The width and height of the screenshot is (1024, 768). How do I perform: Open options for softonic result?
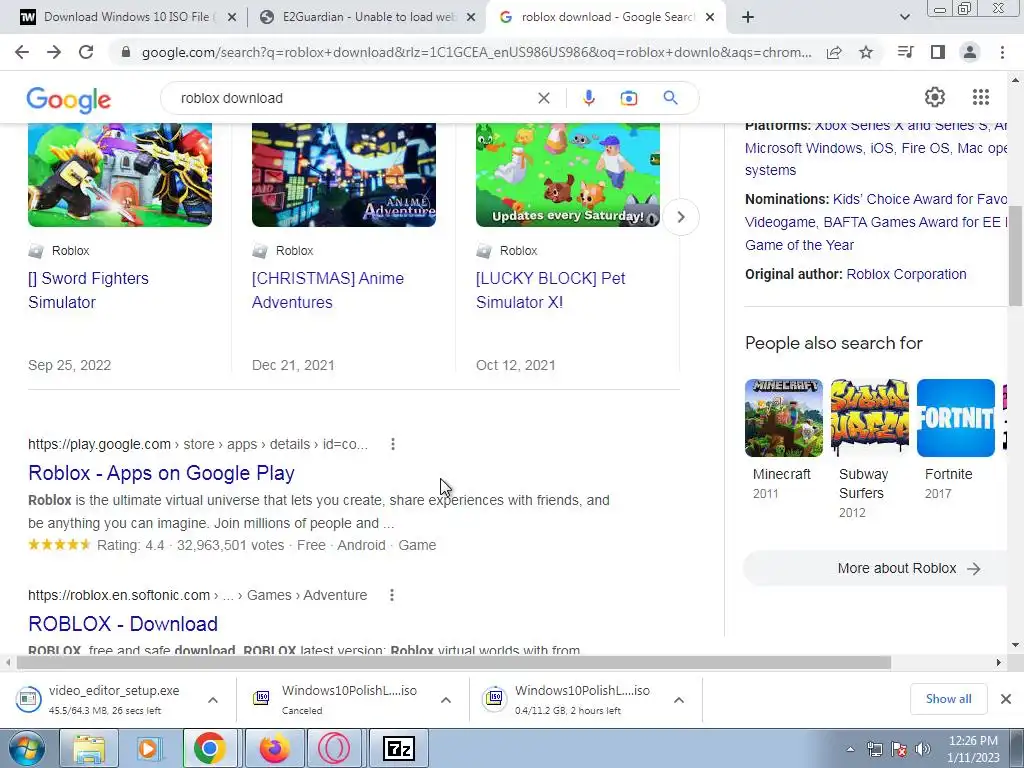tap(392, 595)
